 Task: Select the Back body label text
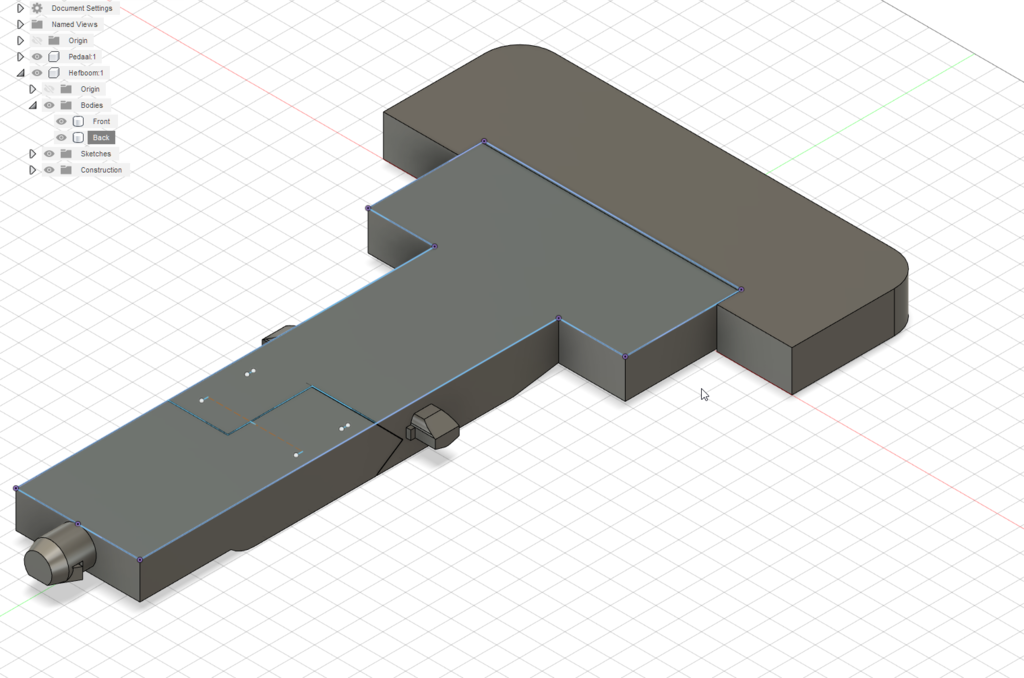pos(101,137)
